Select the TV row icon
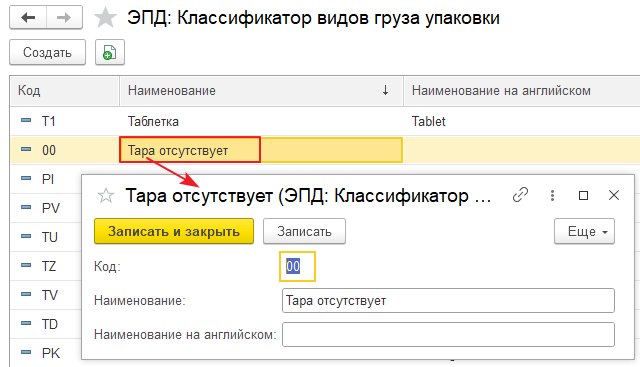This screenshot has height=367, width=640. 26,294
